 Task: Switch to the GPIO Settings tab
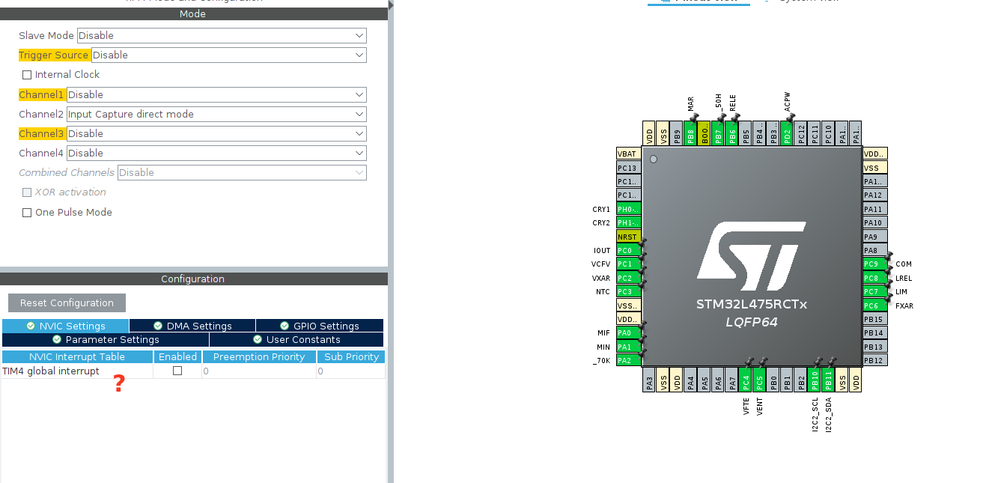pos(320,326)
